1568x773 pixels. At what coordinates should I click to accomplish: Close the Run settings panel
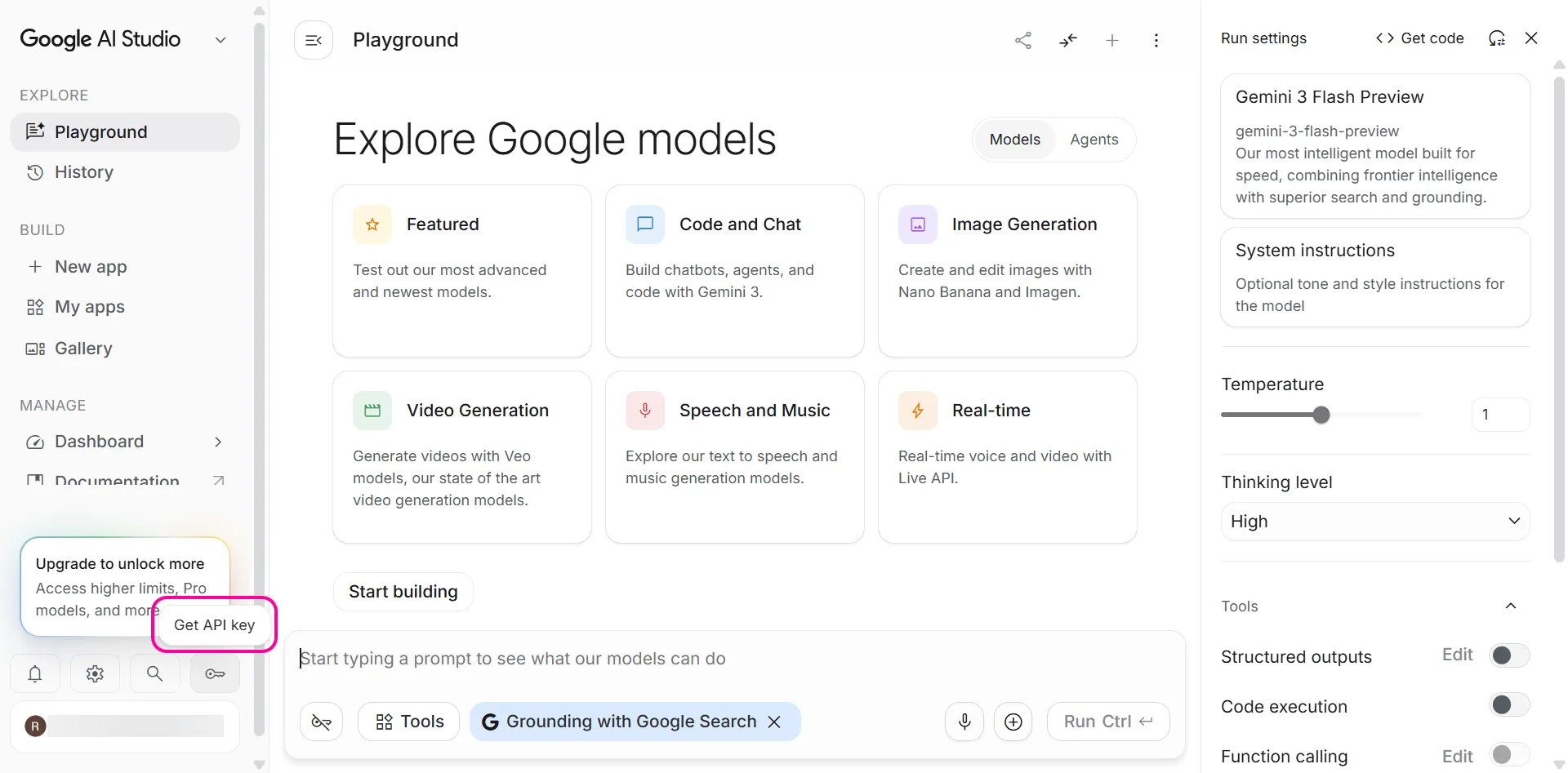pos(1531,38)
